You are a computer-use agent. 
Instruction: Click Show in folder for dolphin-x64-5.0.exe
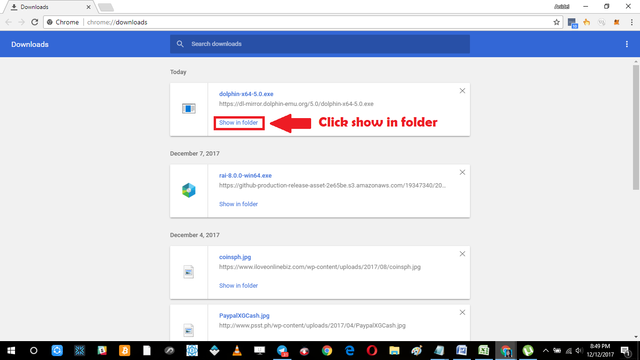pos(238,122)
